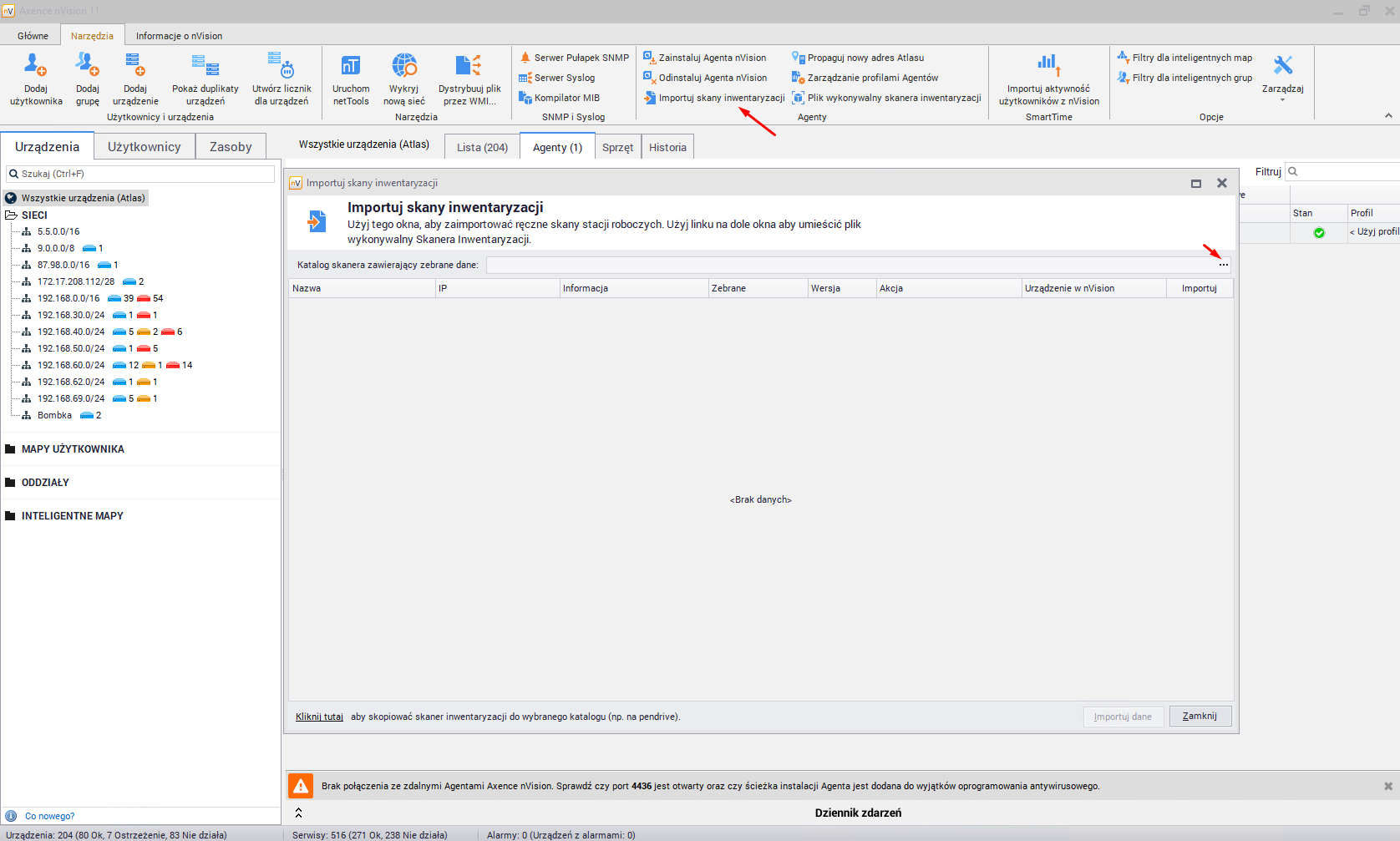
Task: Click the scanner folder browse button
Action: 1223,265
